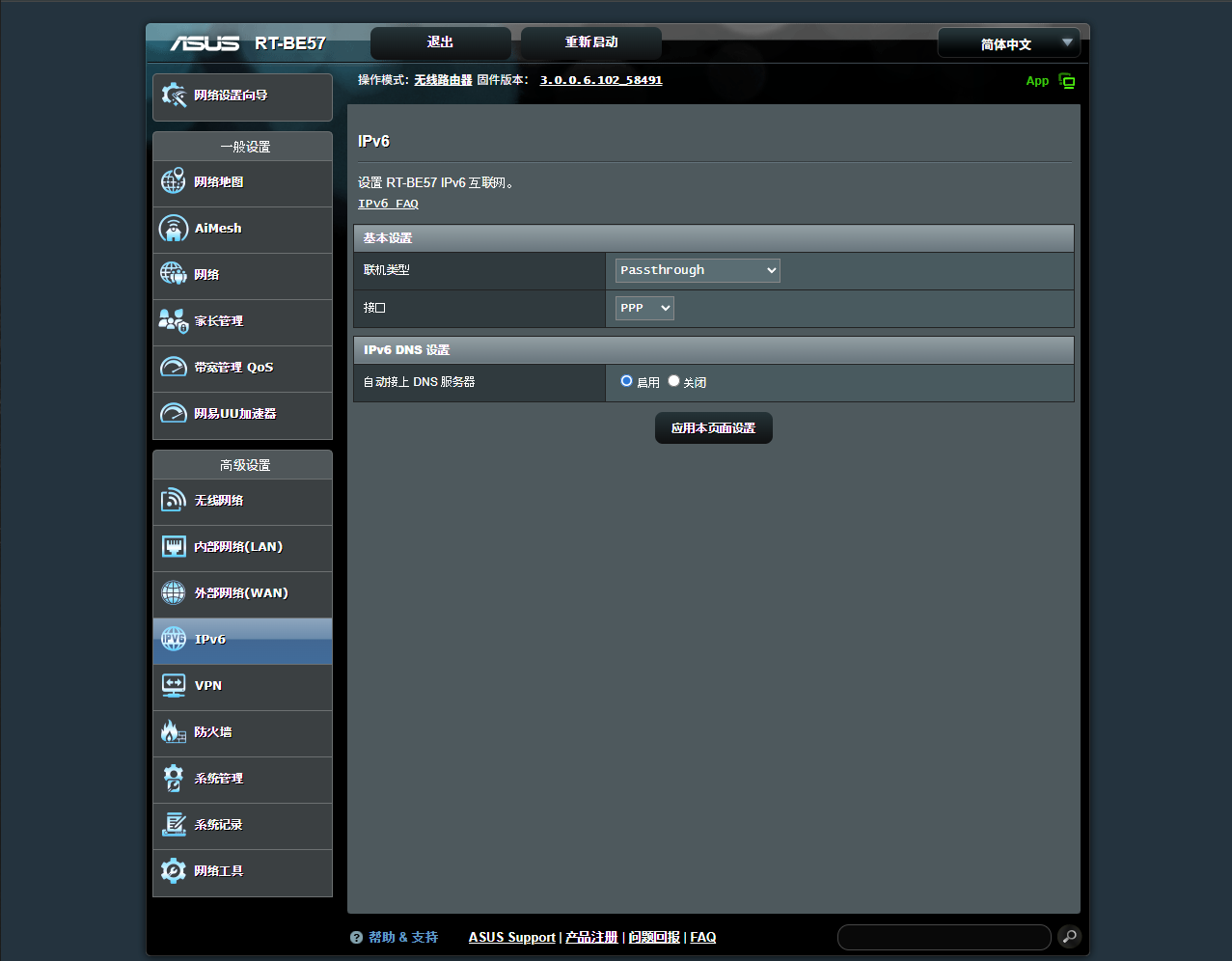The image size is (1232, 961).
Task: Click the magnifier search icon at bottom
Action: [x=1069, y=937]
